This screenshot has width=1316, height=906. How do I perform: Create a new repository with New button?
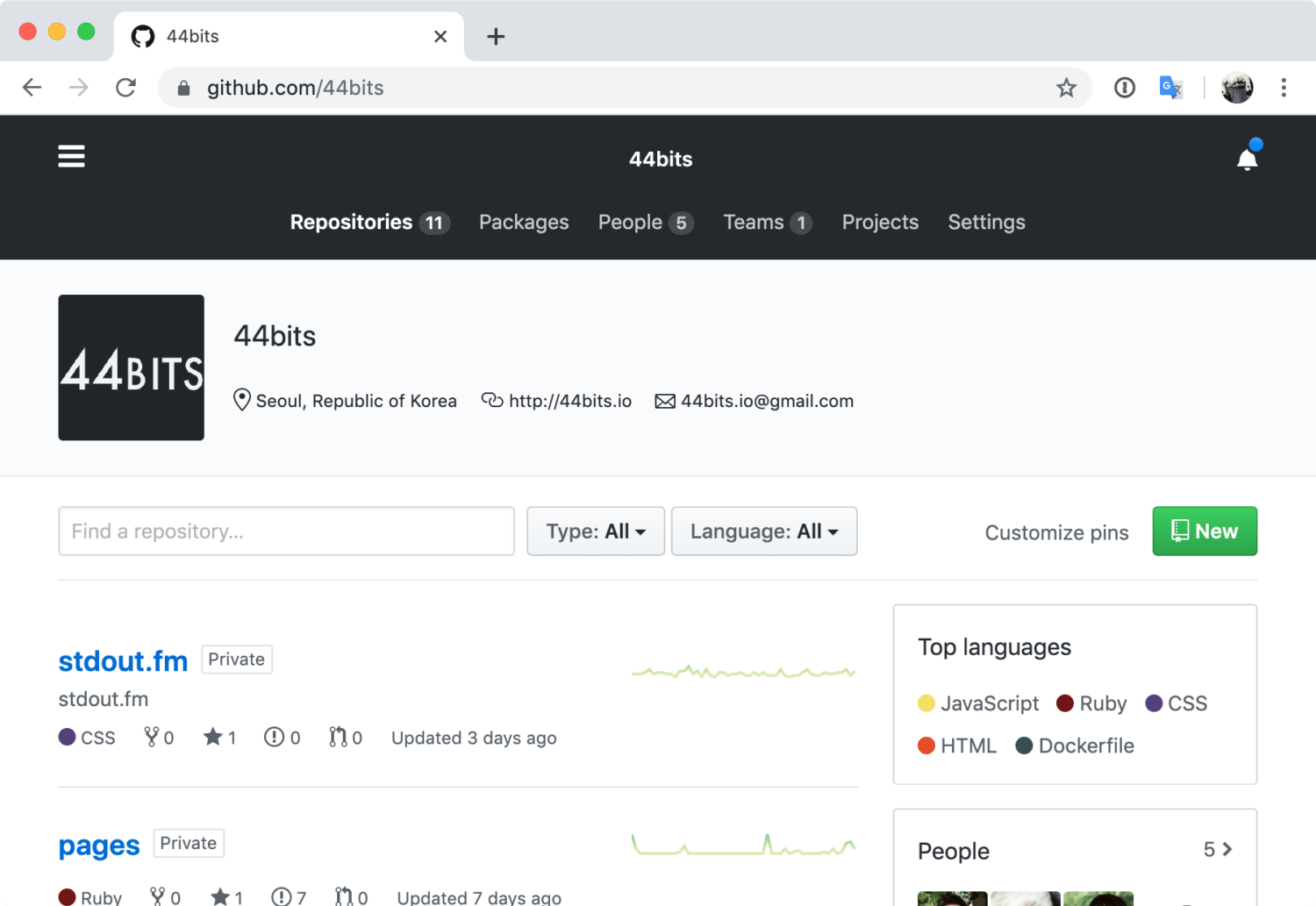click(x=1204, y=531)
